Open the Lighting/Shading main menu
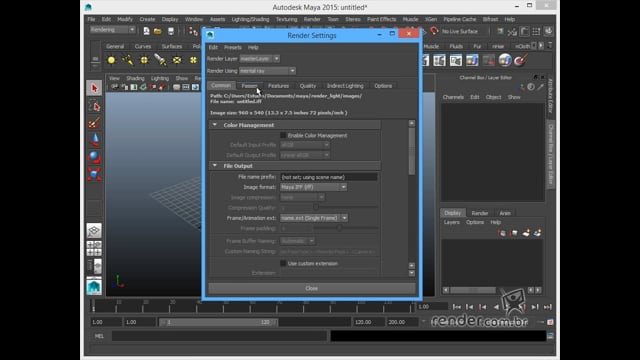640x360 pixels. (250, 19)
